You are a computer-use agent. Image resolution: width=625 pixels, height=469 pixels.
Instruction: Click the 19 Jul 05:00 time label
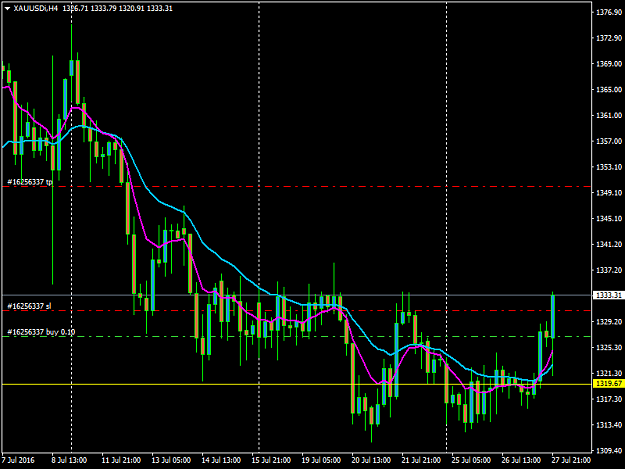(x=321, y=460)
